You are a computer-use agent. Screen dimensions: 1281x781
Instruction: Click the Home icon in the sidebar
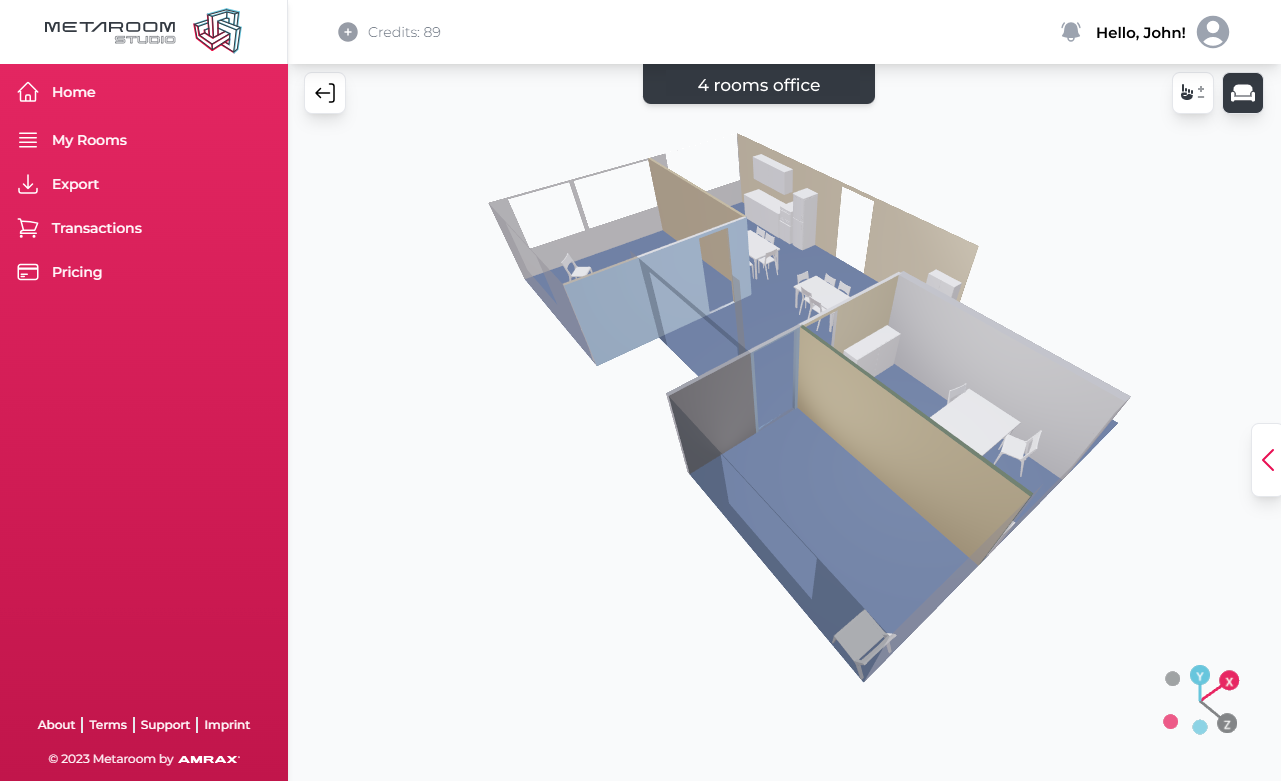tap(28, 91)
